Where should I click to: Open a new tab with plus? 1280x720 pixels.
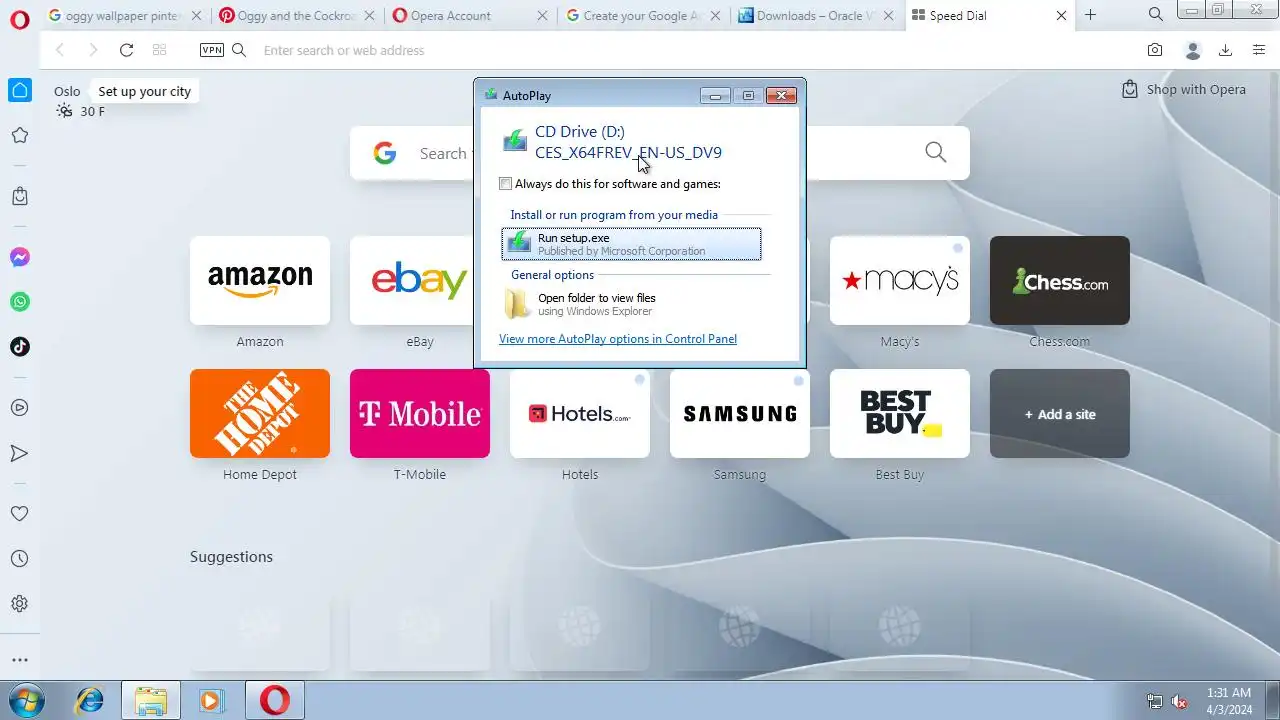click(x=1091, y=15)
